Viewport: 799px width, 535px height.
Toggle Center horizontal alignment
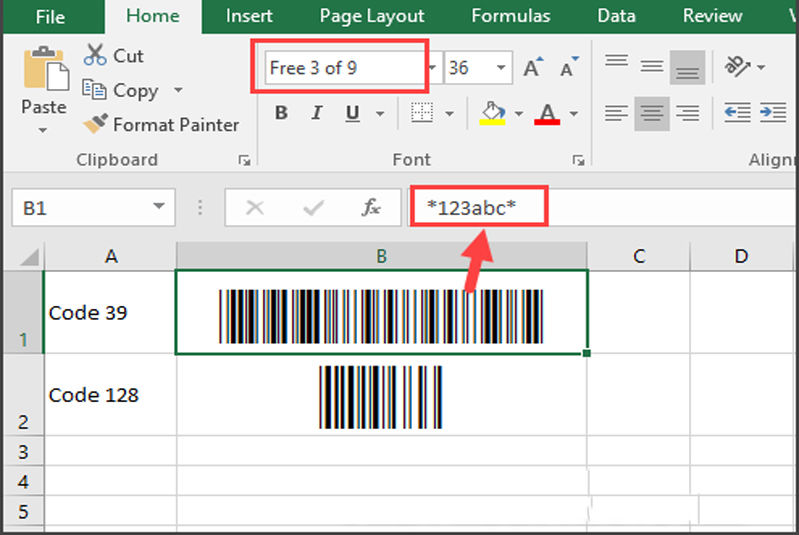652,113
